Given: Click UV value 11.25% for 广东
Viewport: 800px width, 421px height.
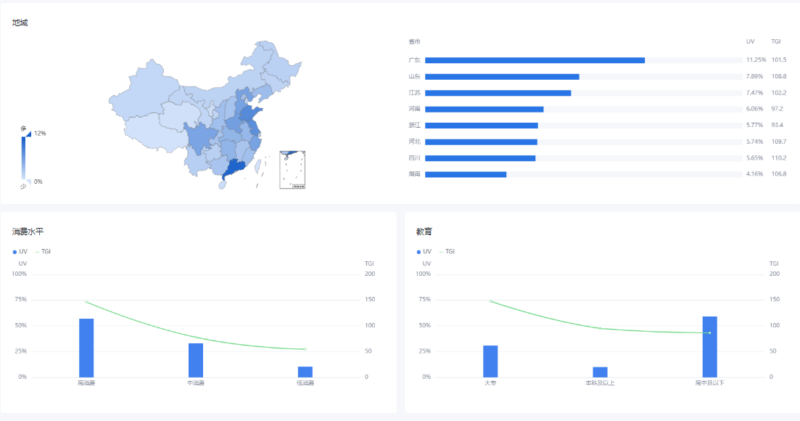Looking at the screenshot, I should coord(756,60).
